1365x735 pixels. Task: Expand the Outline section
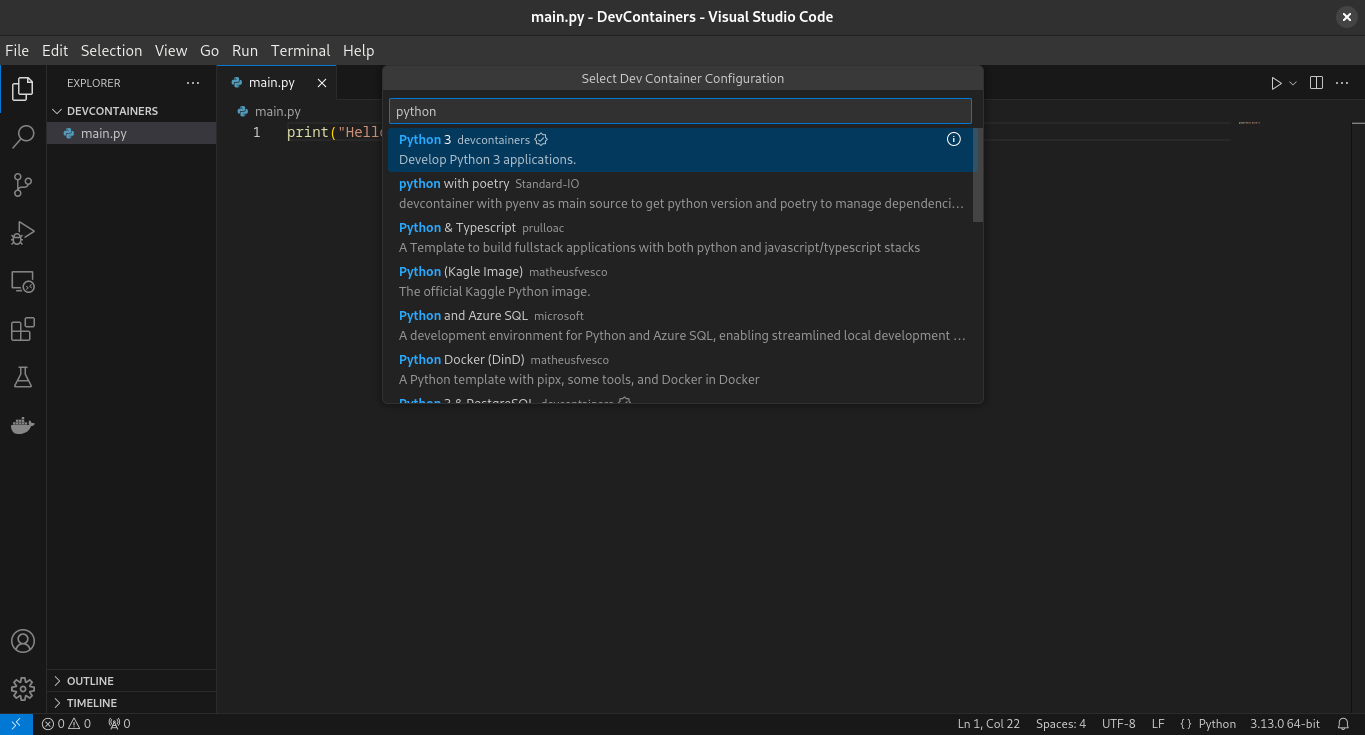(90, 681)
